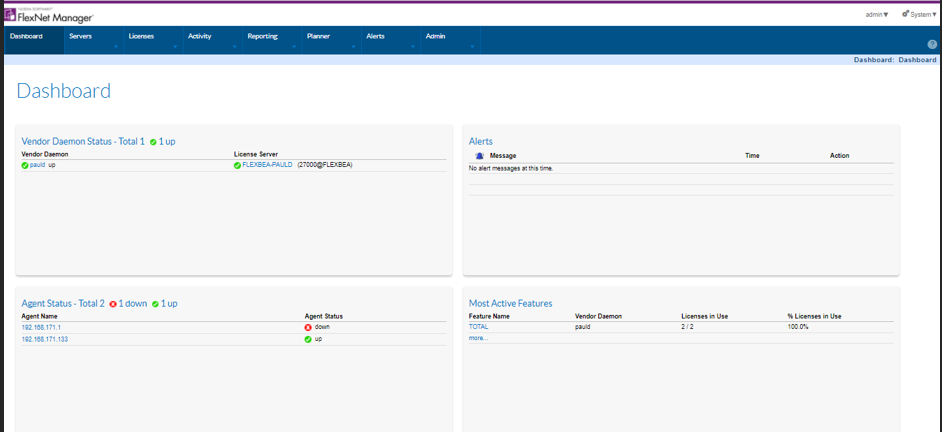Click the large Dashboard page heading
This screenshot has height=432, width=942.
(x=64, y=91)
